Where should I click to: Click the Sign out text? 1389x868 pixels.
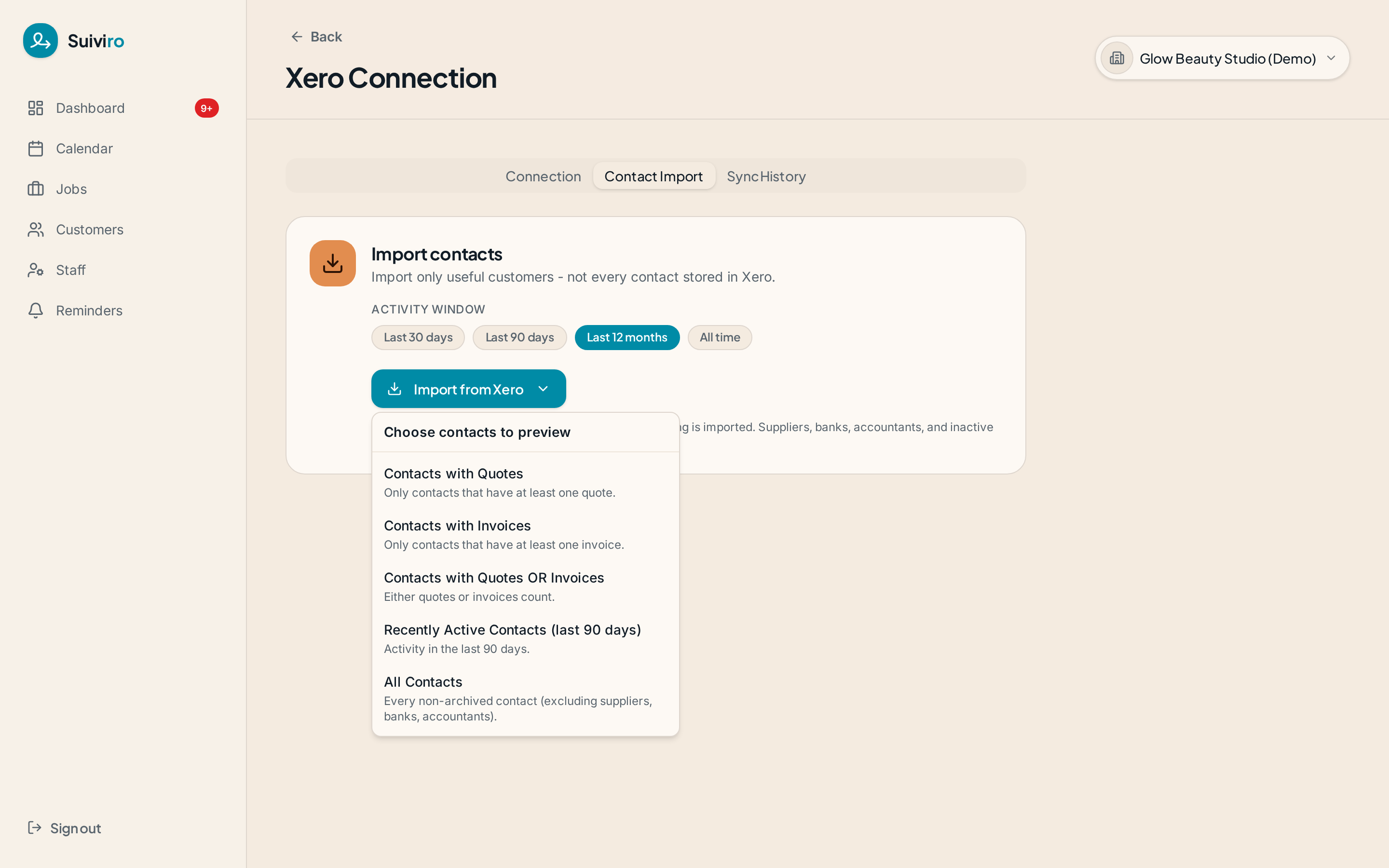point(76,828)
